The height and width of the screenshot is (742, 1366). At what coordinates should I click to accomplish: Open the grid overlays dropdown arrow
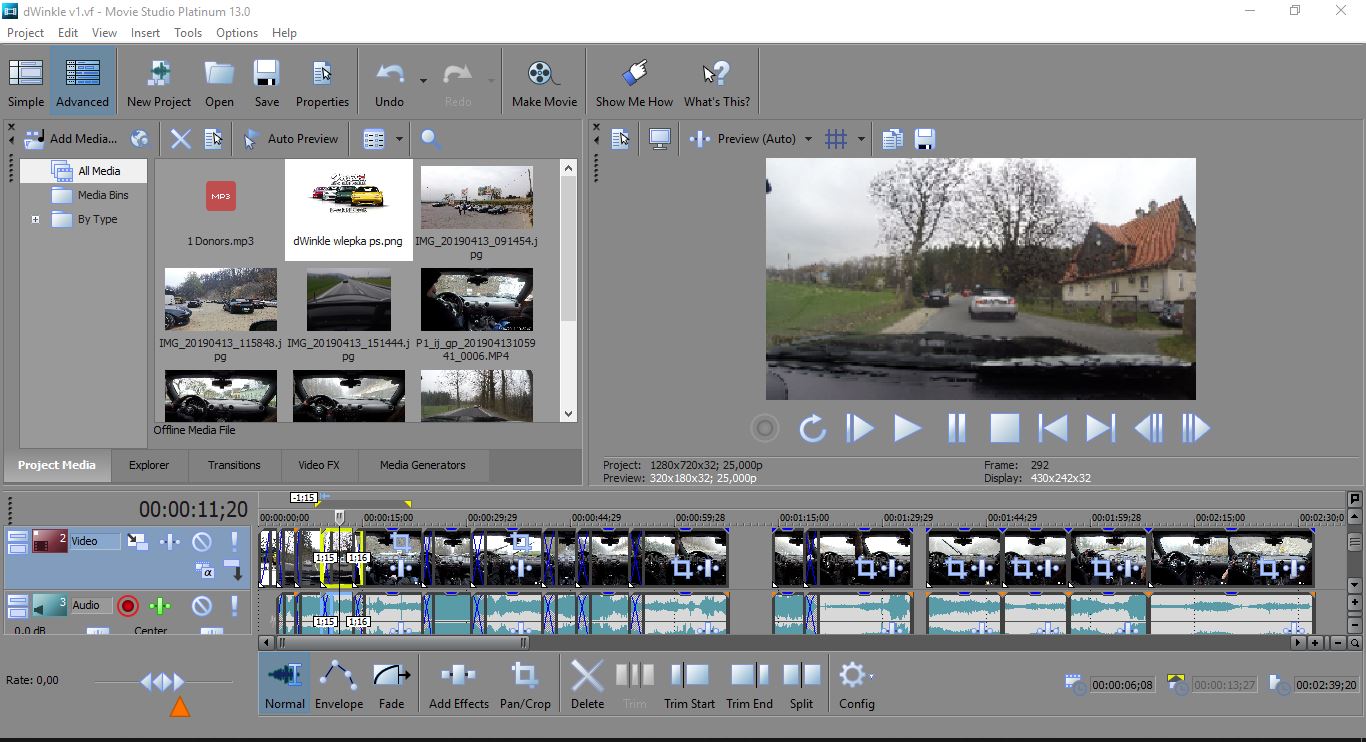point(861,139)
